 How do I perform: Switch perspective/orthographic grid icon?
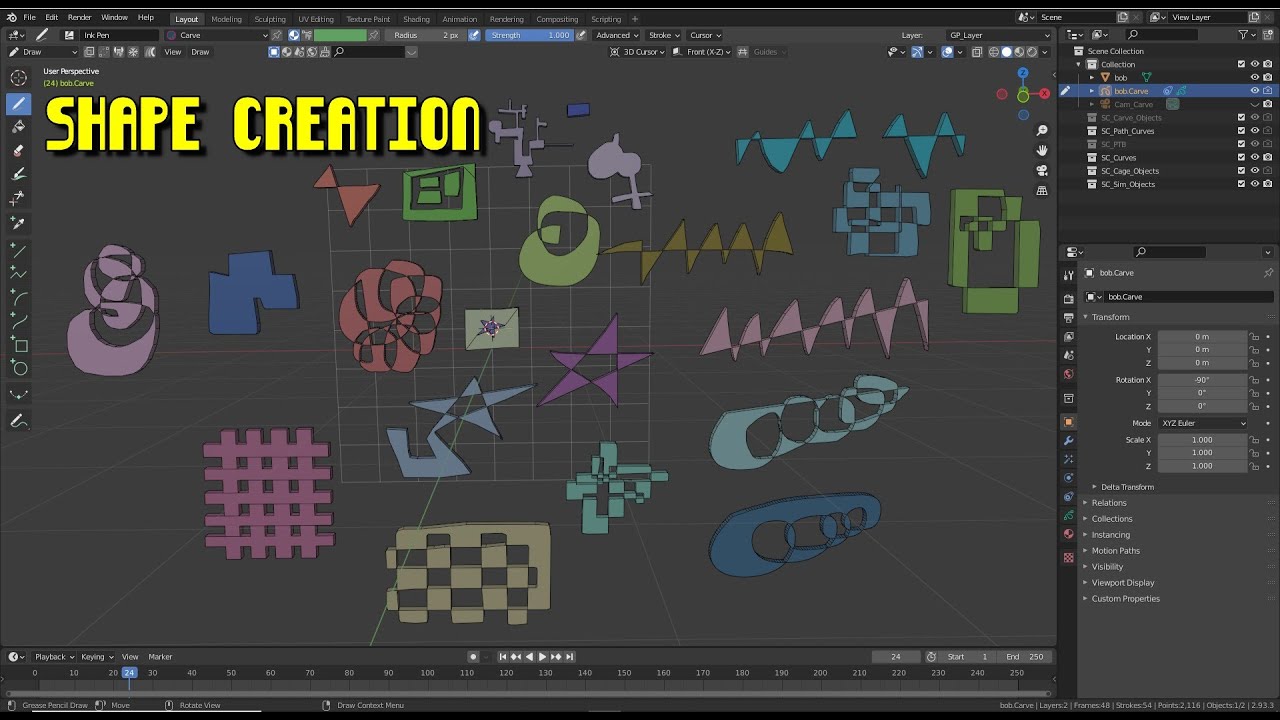[1042, 191]
